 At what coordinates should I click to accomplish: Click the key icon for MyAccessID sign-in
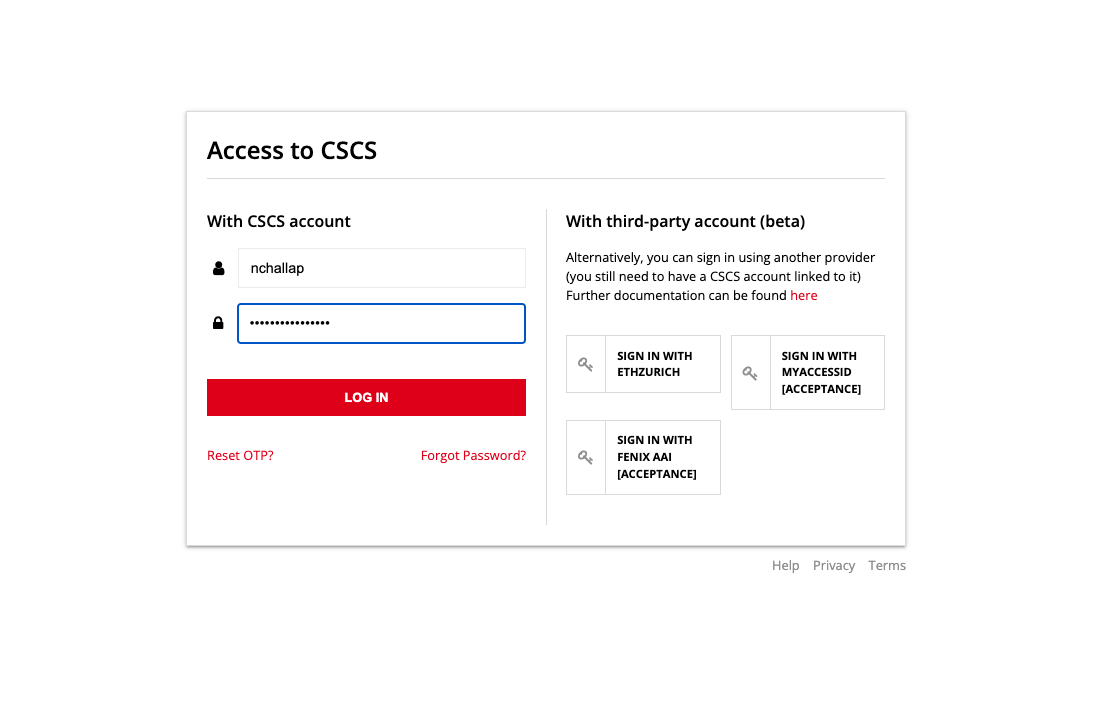click(x=750, y=373)
